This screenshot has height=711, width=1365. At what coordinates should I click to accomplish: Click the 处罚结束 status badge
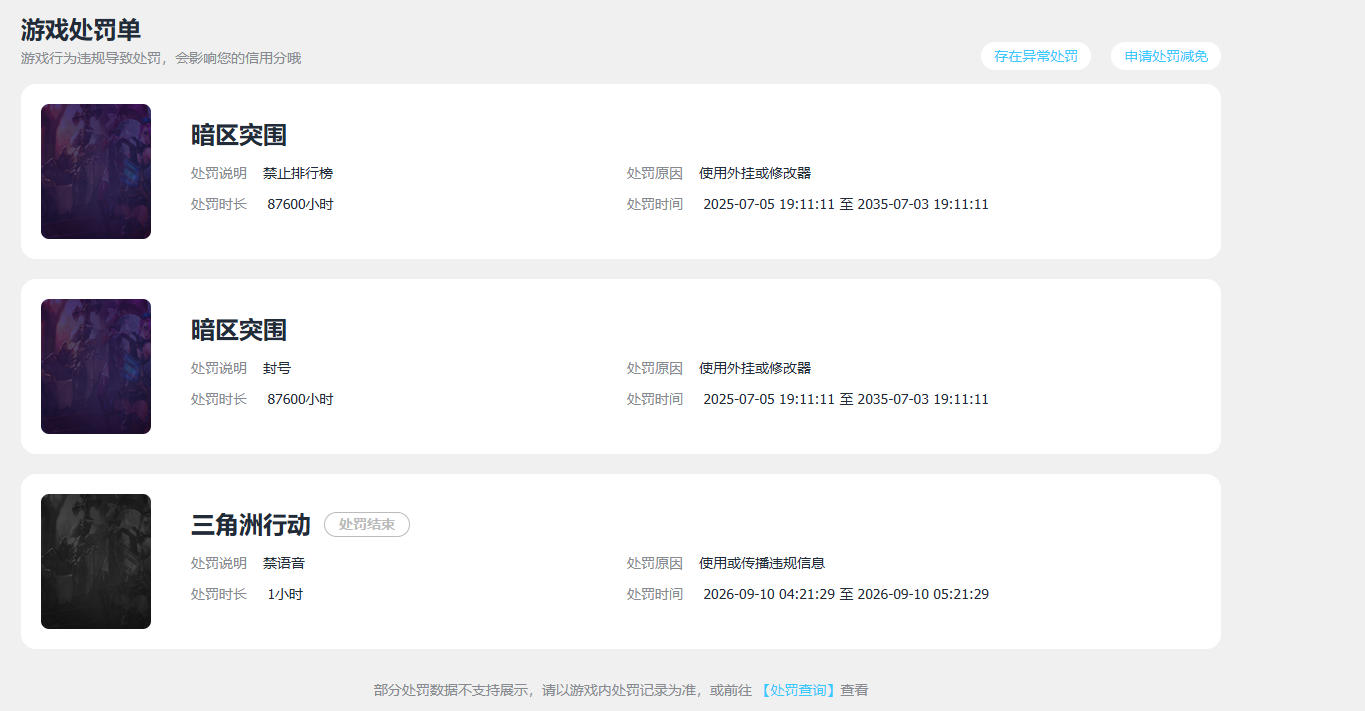click(x=367, y=524)
